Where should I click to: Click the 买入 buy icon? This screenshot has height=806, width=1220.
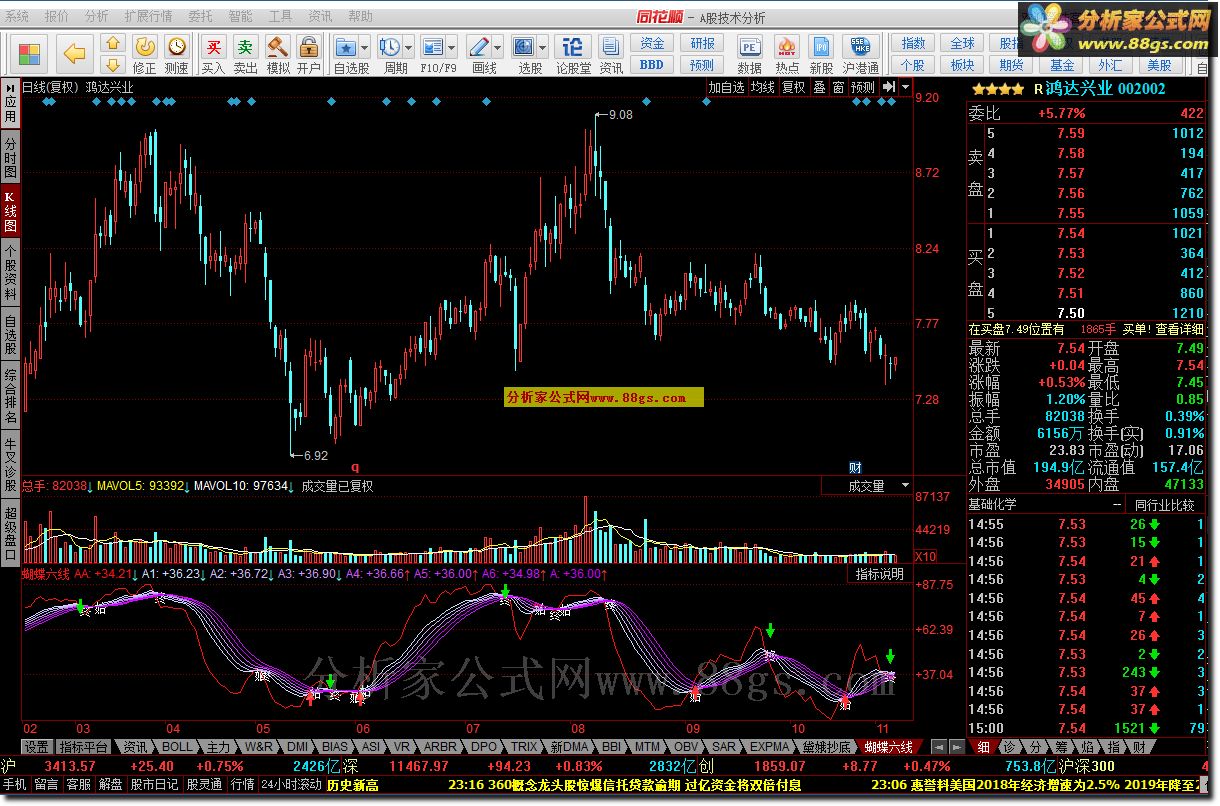(x=213, y=54)
